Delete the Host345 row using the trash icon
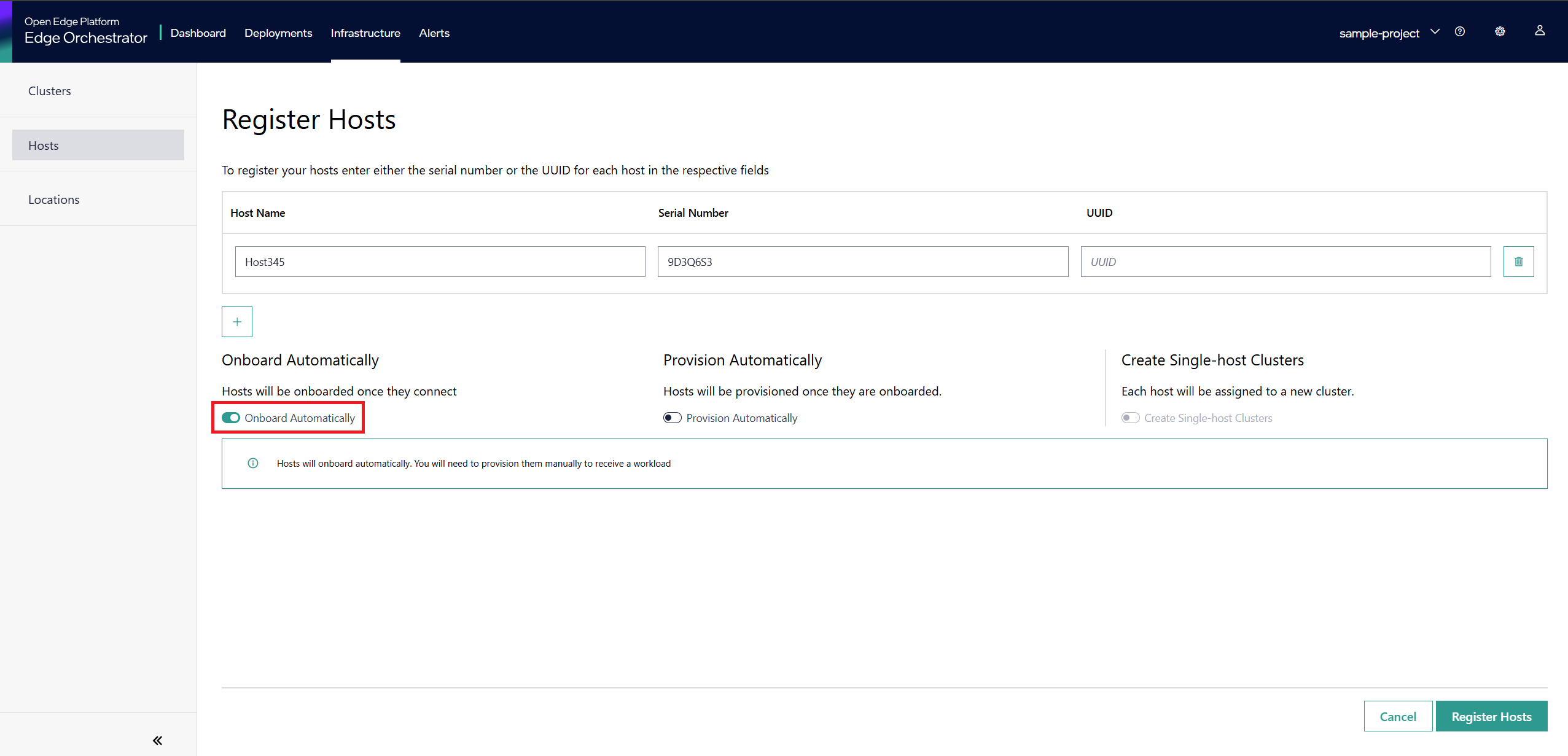The width and height of the screenshot is (1568, 756). [x=1518, y=261]
